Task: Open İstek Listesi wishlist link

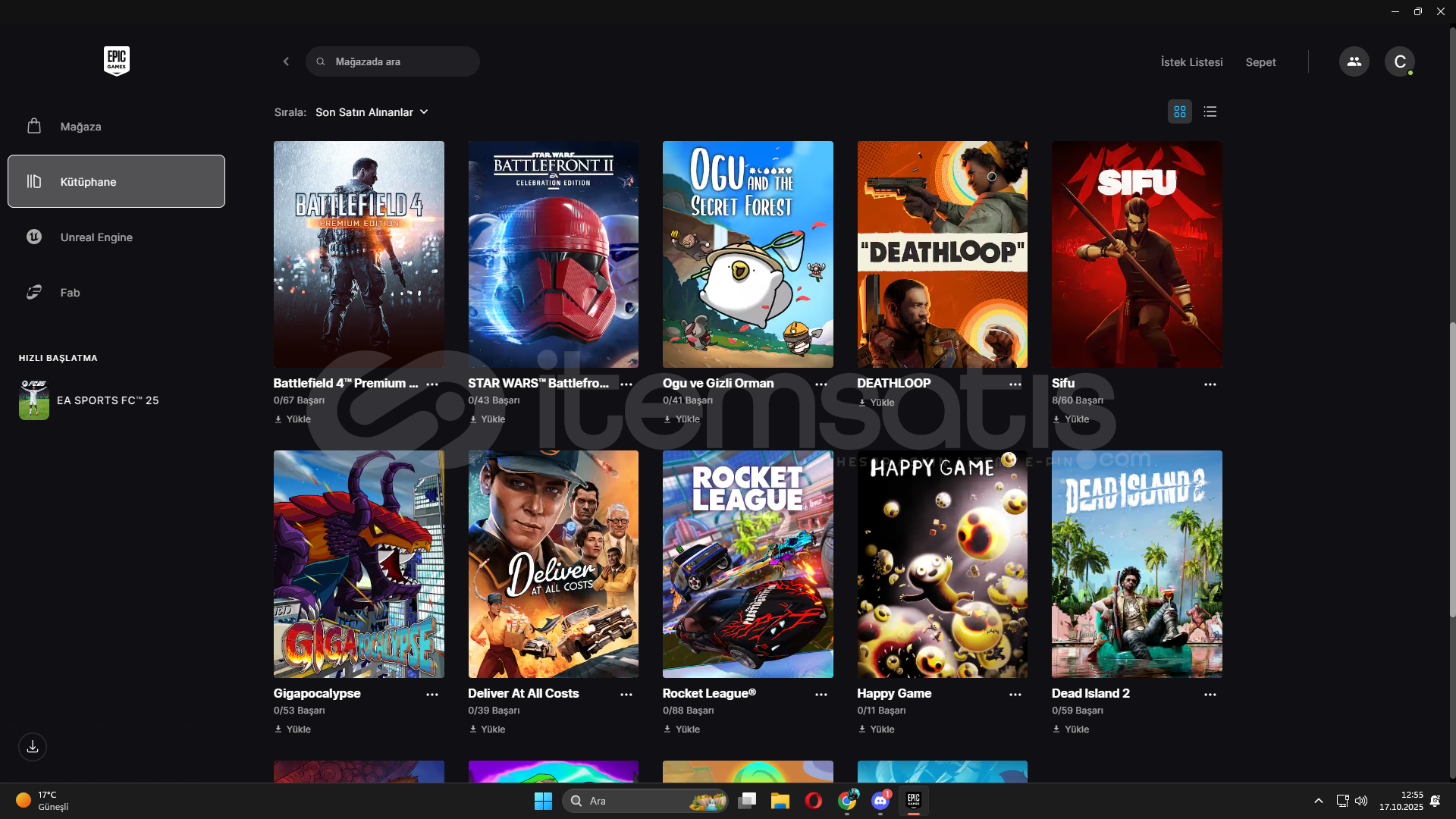Action: [x=1191, y=62]
